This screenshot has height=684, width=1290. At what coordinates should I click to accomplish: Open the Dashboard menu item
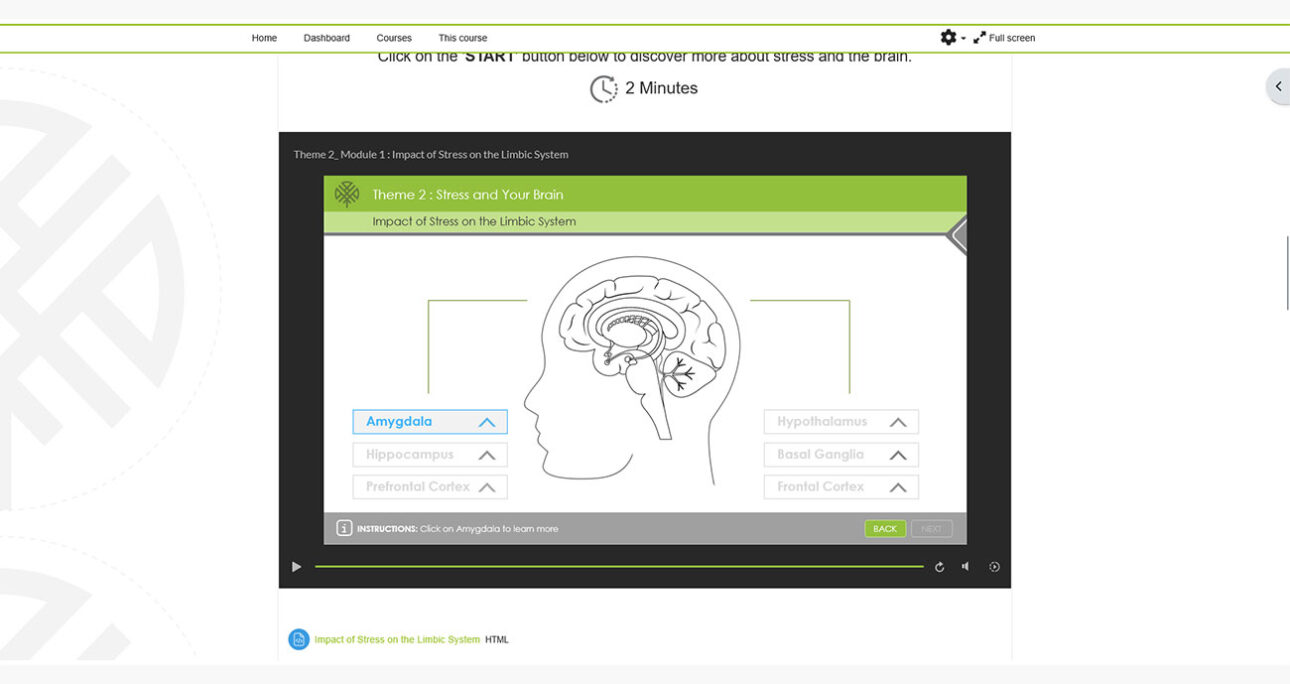(326, 37)
